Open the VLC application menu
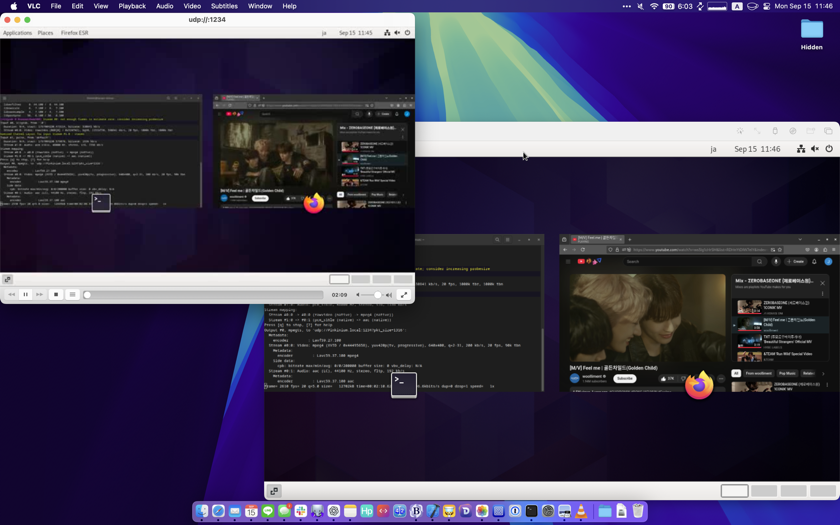The image size is (840, 525). (x=34, y=6)
